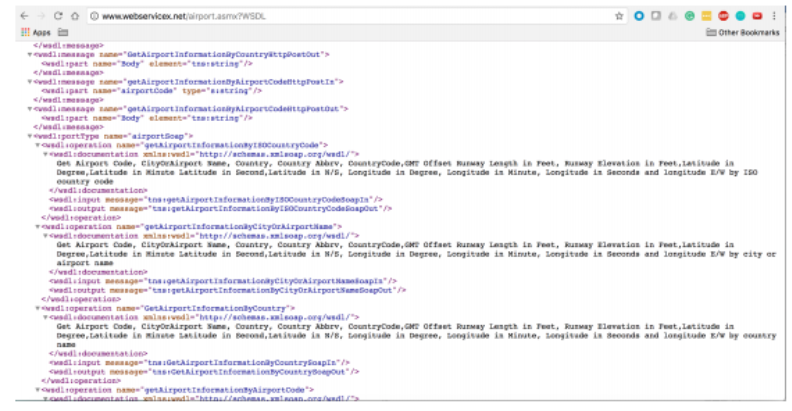Screen dimensions: 792x411
Task: Click output message getAirportInformationByCityOrAirportNameSoapOut line
Action: tap(227, 290)
